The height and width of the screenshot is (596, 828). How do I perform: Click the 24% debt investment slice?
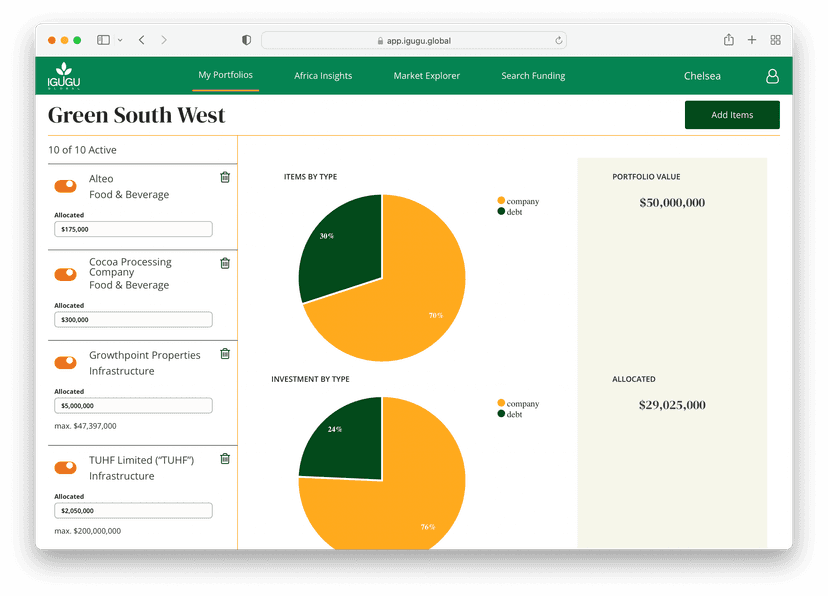click(349, 443)
